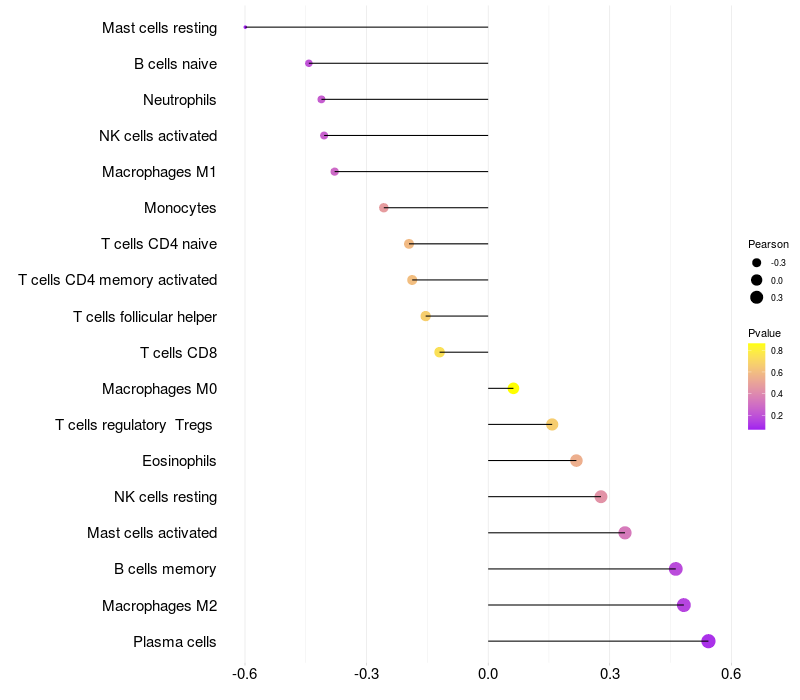Image resolution: width=800 pixels, height=700 pixels.
Task: Click the T cells follicular helper label
Action: coord(145,317)
